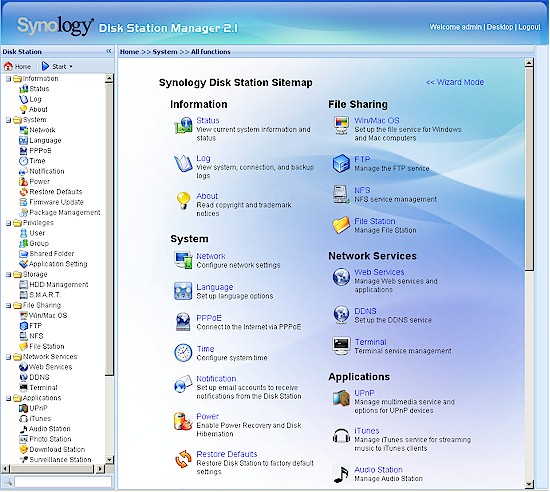Open the File Station link in sitemap
This screenshot has width=550, height=492.
click(x=375, y=221)
